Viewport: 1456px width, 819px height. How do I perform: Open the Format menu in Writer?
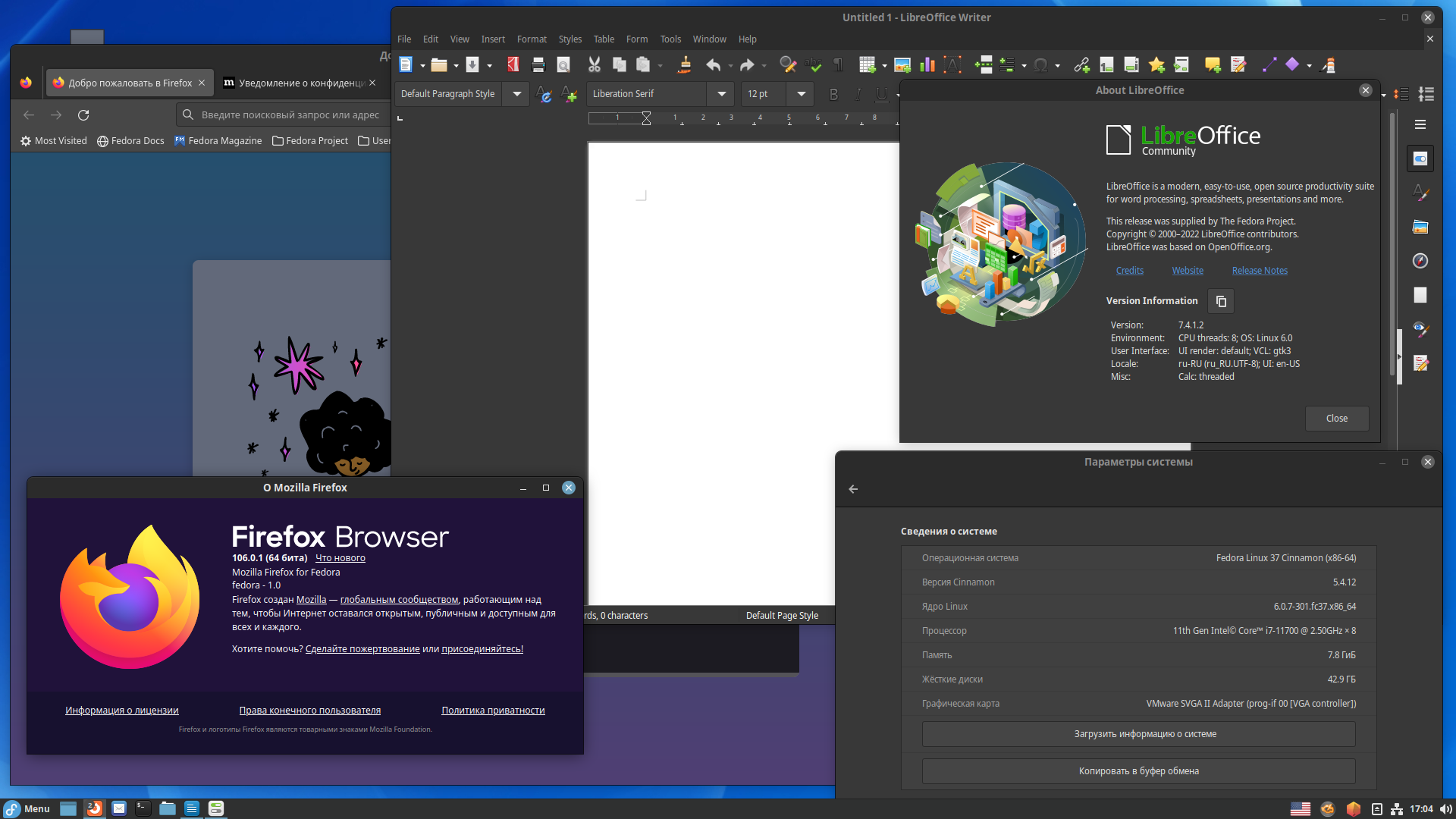532,39
